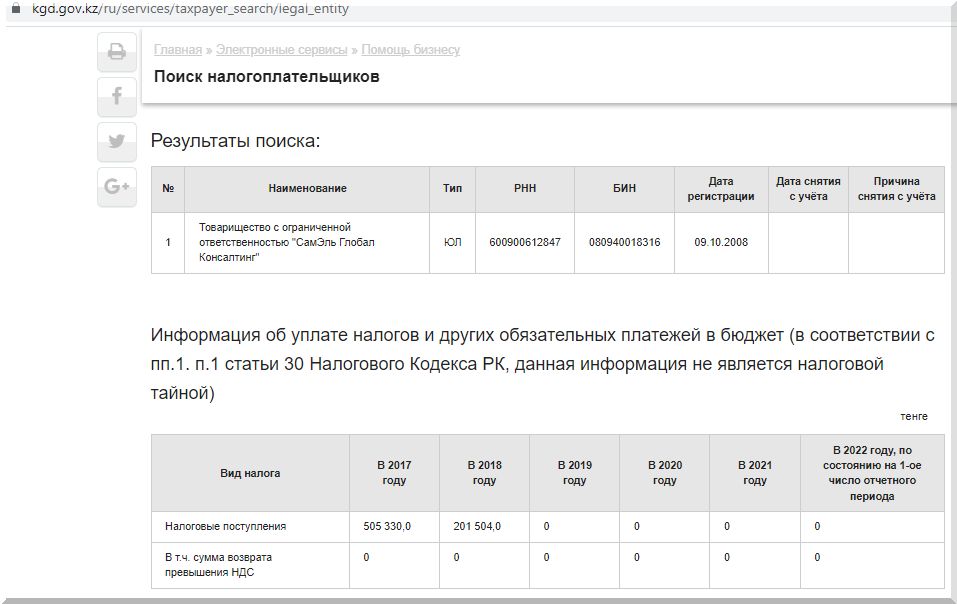Select БИН value 080940018316
The image size is (957, 604).
tap(624, 242)
